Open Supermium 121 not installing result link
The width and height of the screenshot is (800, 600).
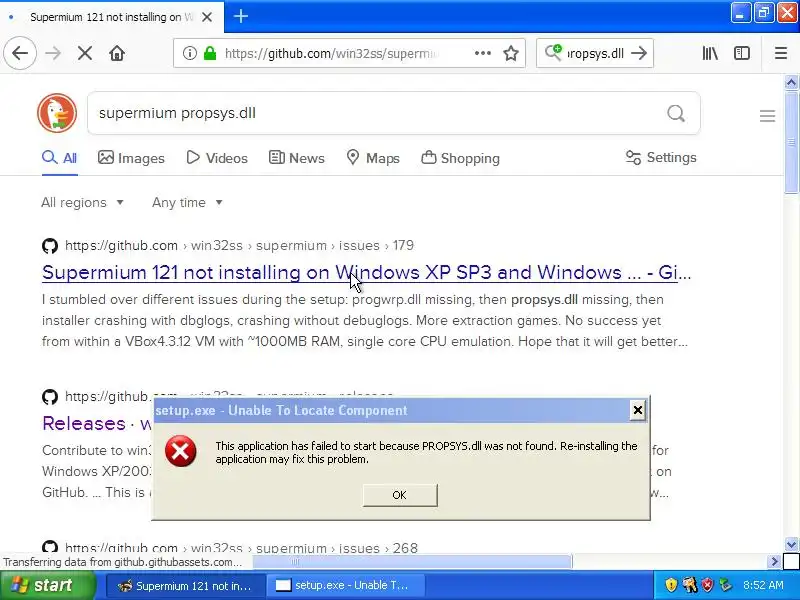pyautogui.click(x=366, y=272)
